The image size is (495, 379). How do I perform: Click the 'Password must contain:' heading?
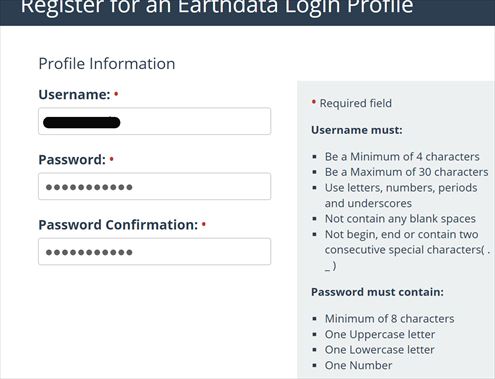tap(377, 292)
